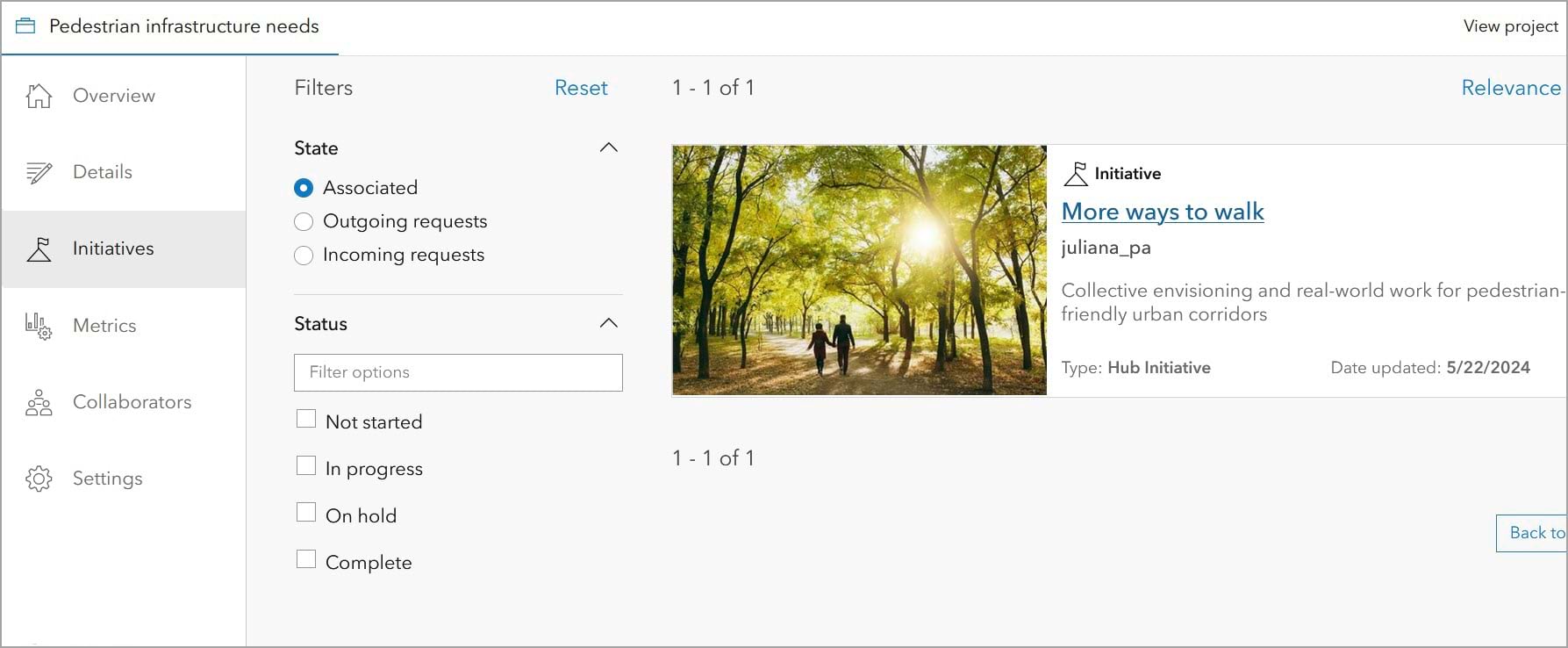The height and width of the screenshot is (648, 1568).
Task: Reset all filters
Action: [x=581, y=88]
